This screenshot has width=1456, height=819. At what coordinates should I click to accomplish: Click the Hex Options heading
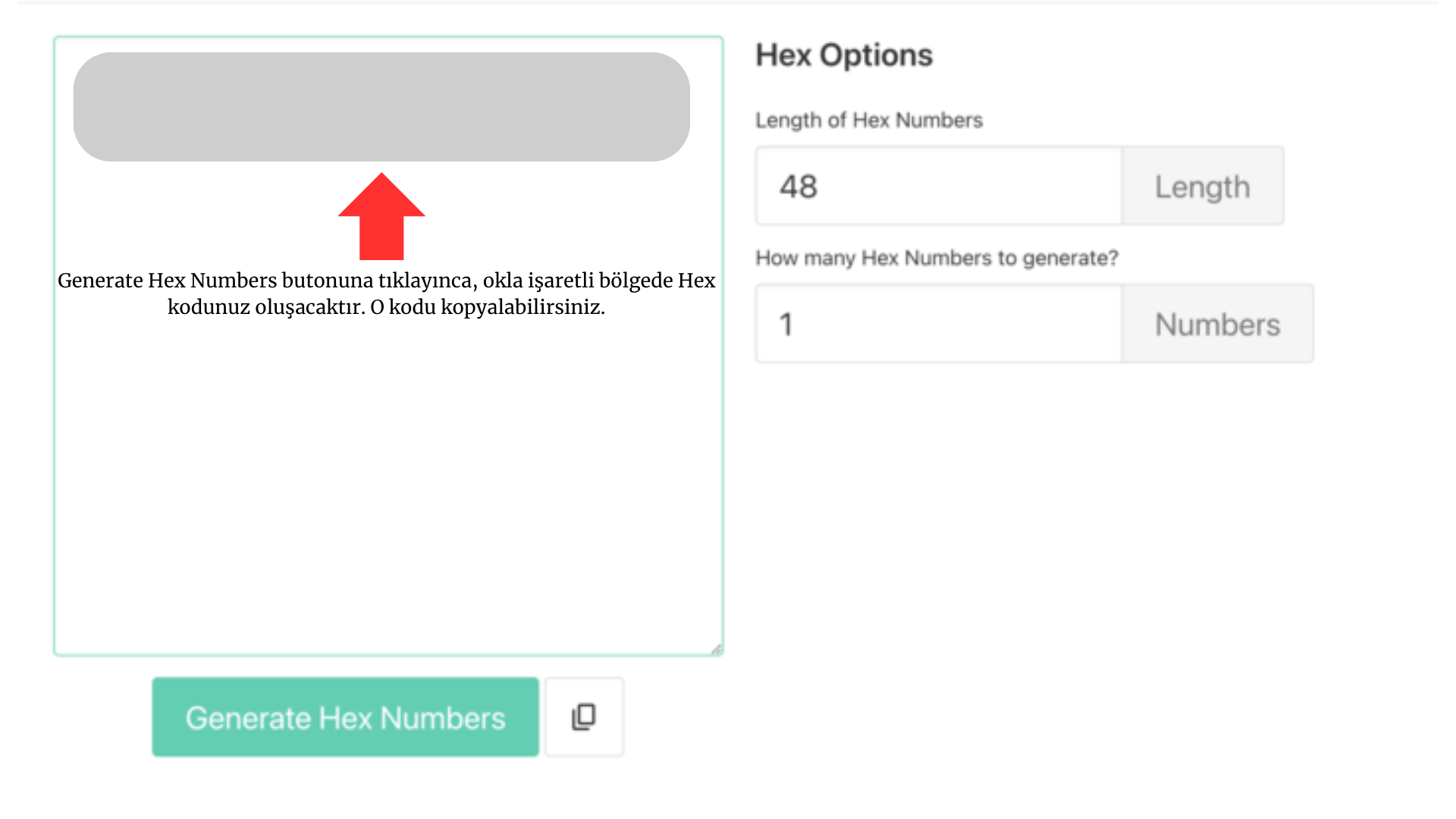844,55
